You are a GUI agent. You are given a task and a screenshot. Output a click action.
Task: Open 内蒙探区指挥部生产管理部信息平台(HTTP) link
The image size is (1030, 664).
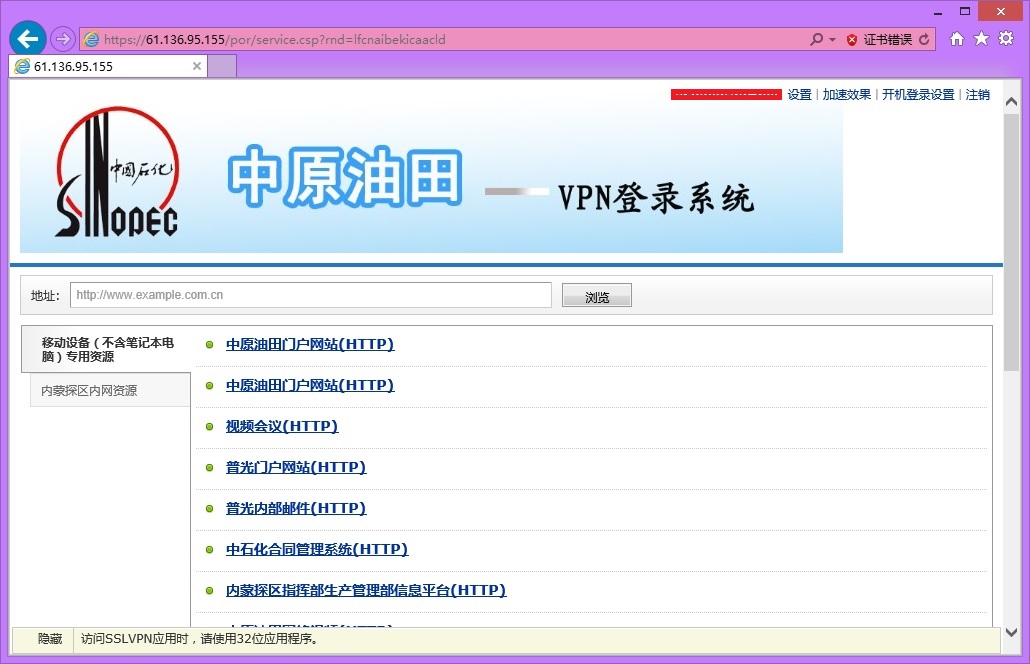[366, 590]
